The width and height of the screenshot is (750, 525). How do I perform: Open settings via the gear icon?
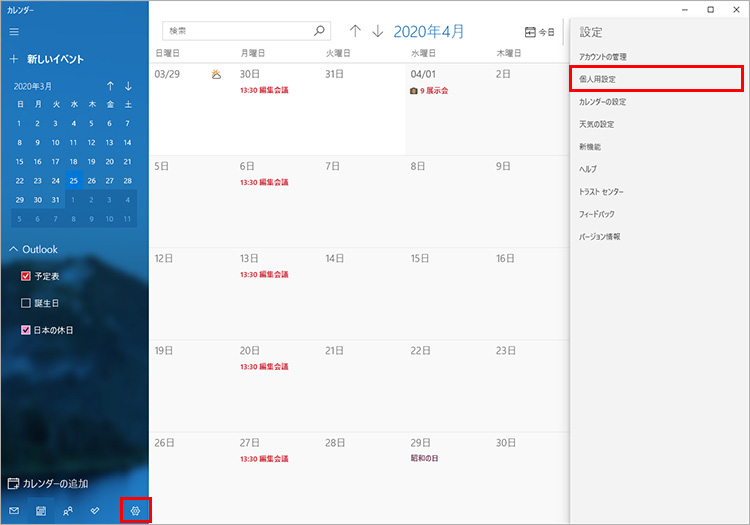click(x=135, y=511)
